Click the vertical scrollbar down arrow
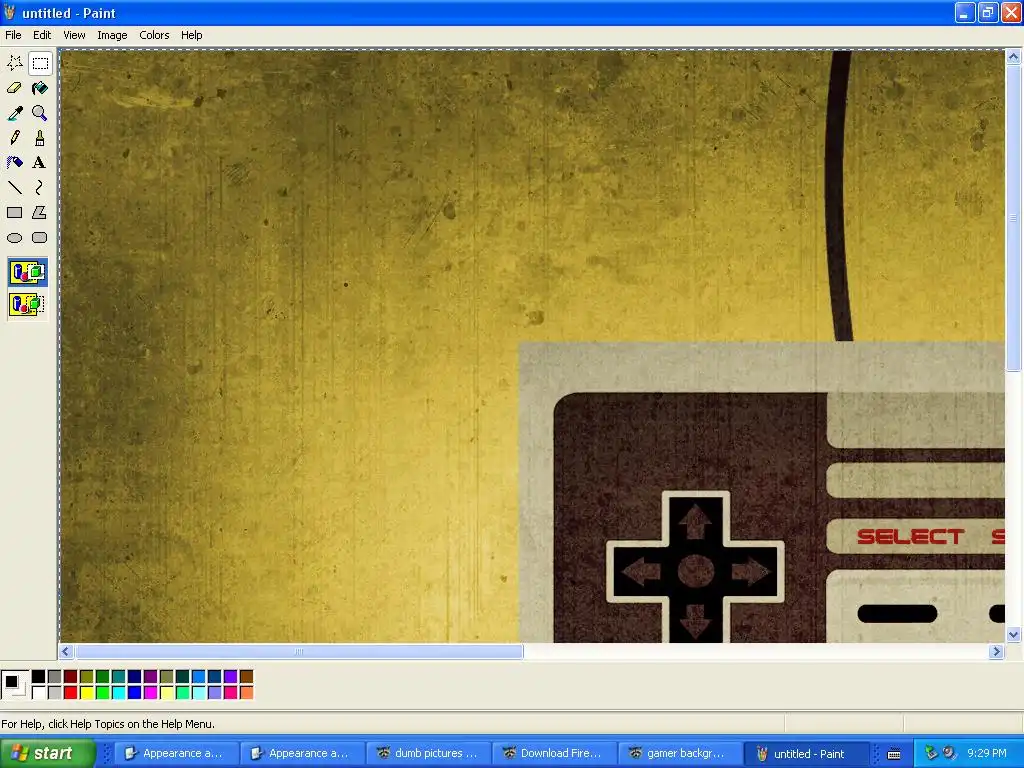This screenshot has height=768, width=1024. pyautogui.click(x=1014, y=634)
